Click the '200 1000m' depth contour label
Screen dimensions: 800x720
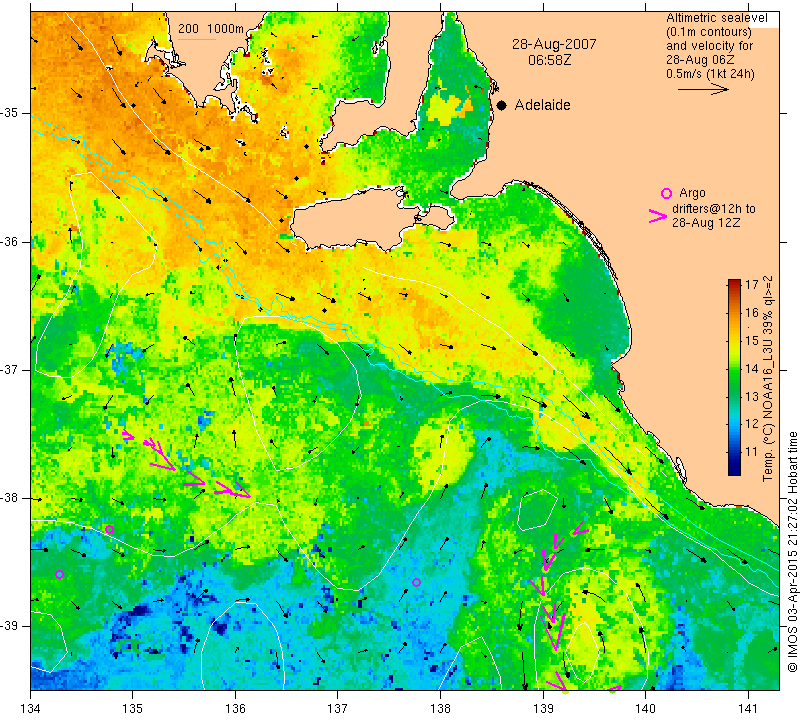pos(211,29)
